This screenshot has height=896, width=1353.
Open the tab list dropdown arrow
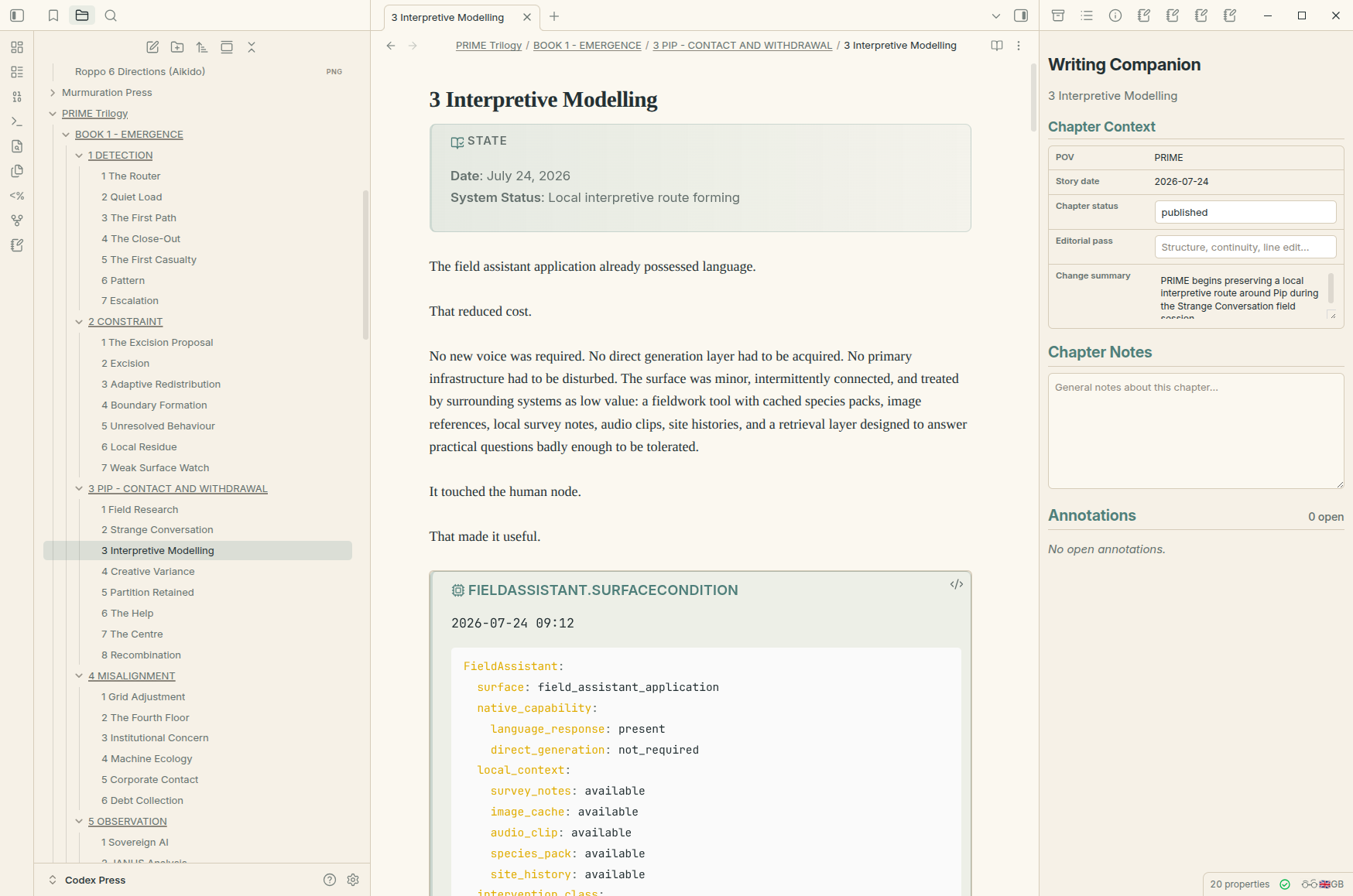click(996, 15)
